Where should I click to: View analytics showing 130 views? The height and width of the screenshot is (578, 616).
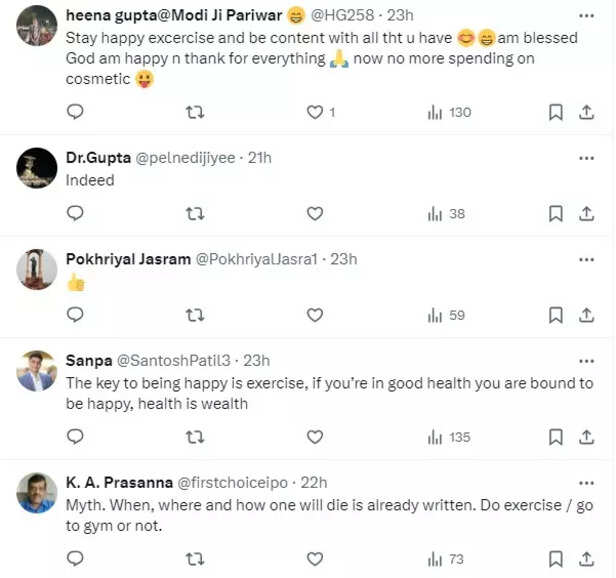pos(449,112)
